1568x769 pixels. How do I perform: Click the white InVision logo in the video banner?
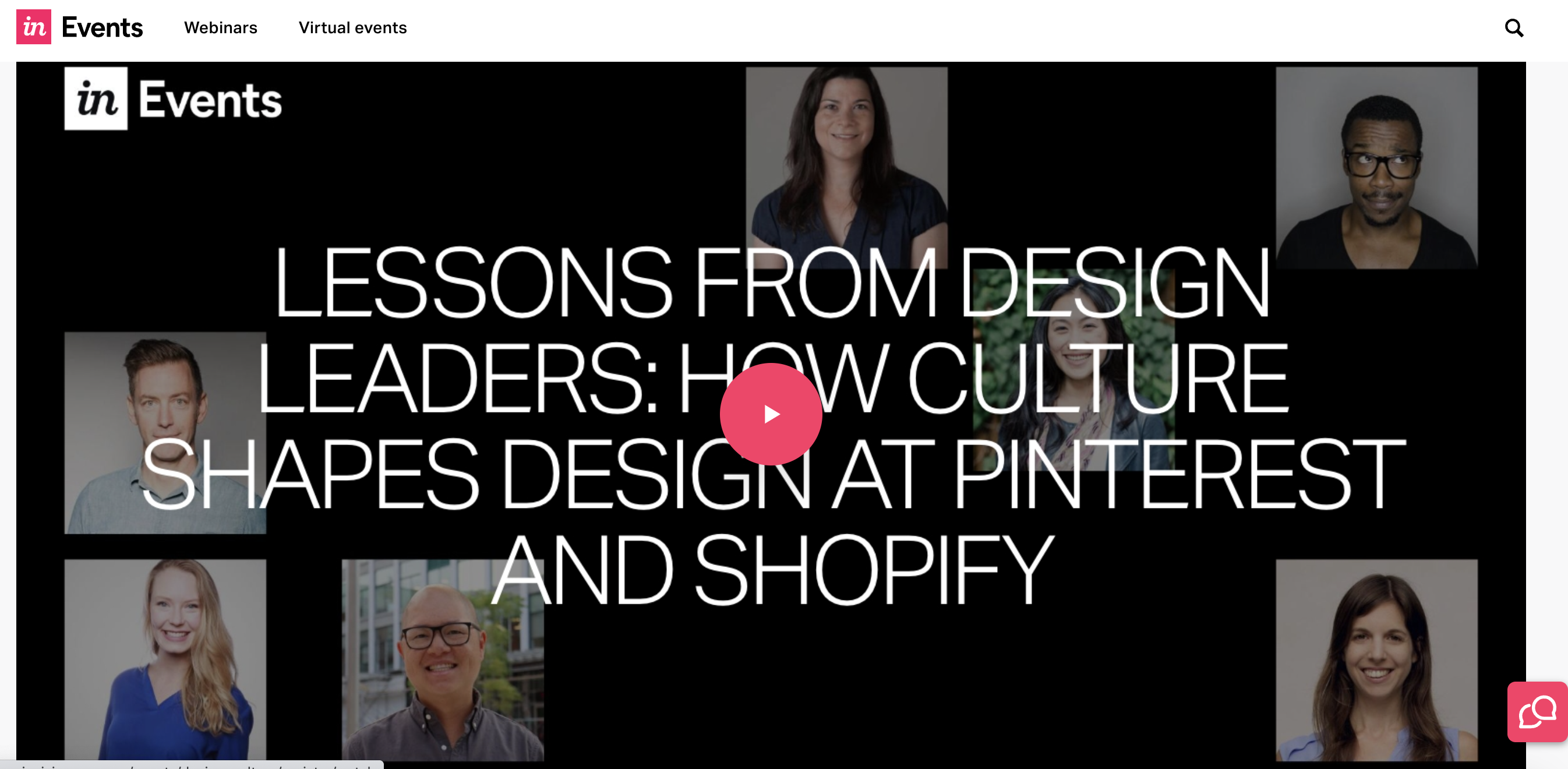click(96, 98)
